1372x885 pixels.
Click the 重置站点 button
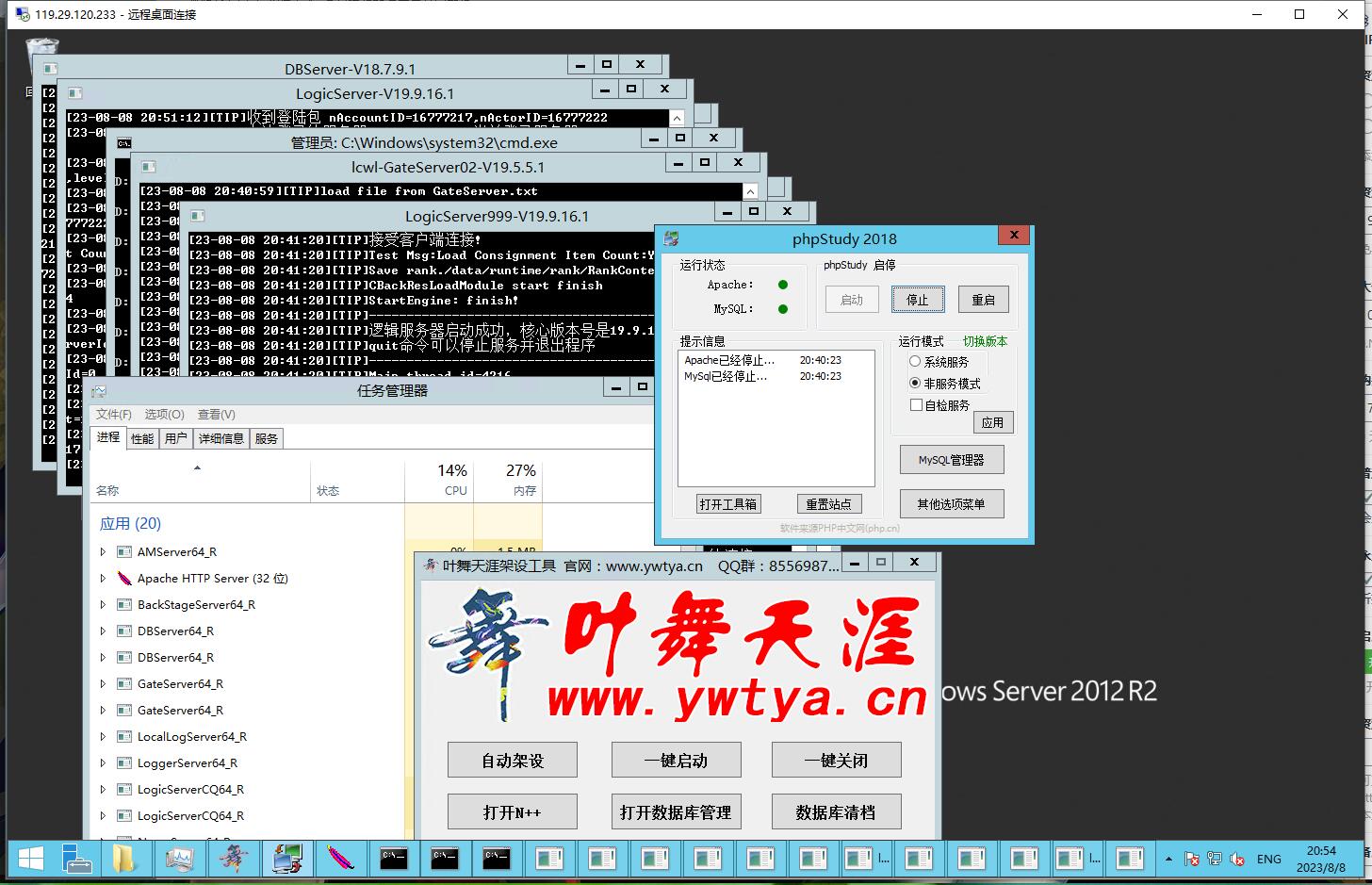click(x=828, y=504)
